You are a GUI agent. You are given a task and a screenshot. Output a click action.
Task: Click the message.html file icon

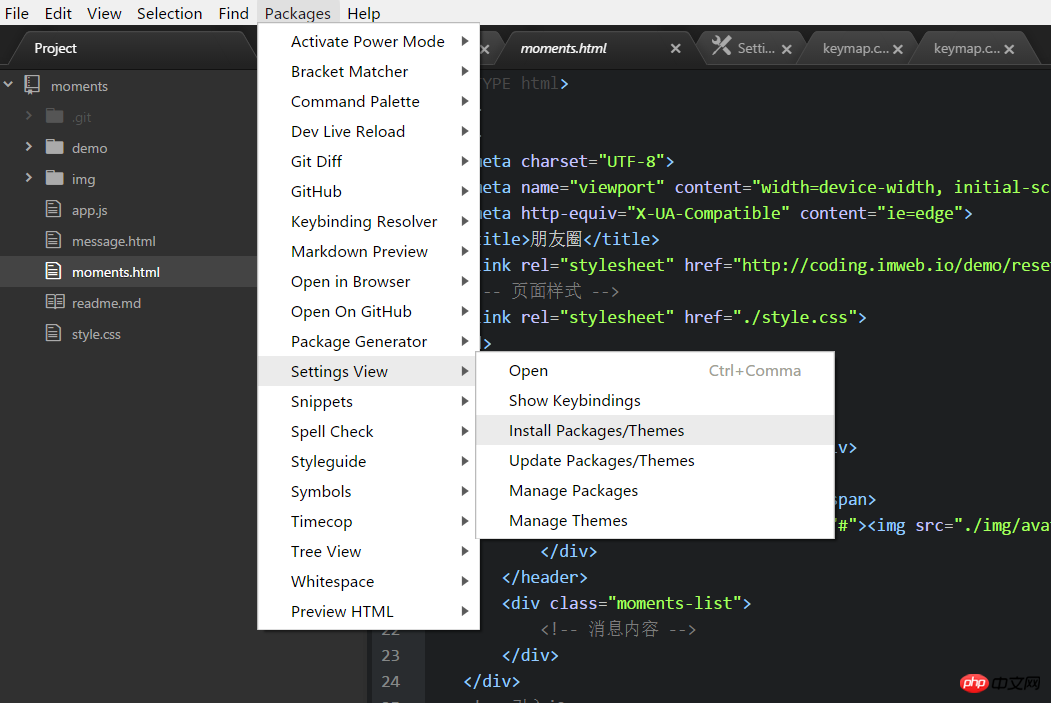point(53,240)
